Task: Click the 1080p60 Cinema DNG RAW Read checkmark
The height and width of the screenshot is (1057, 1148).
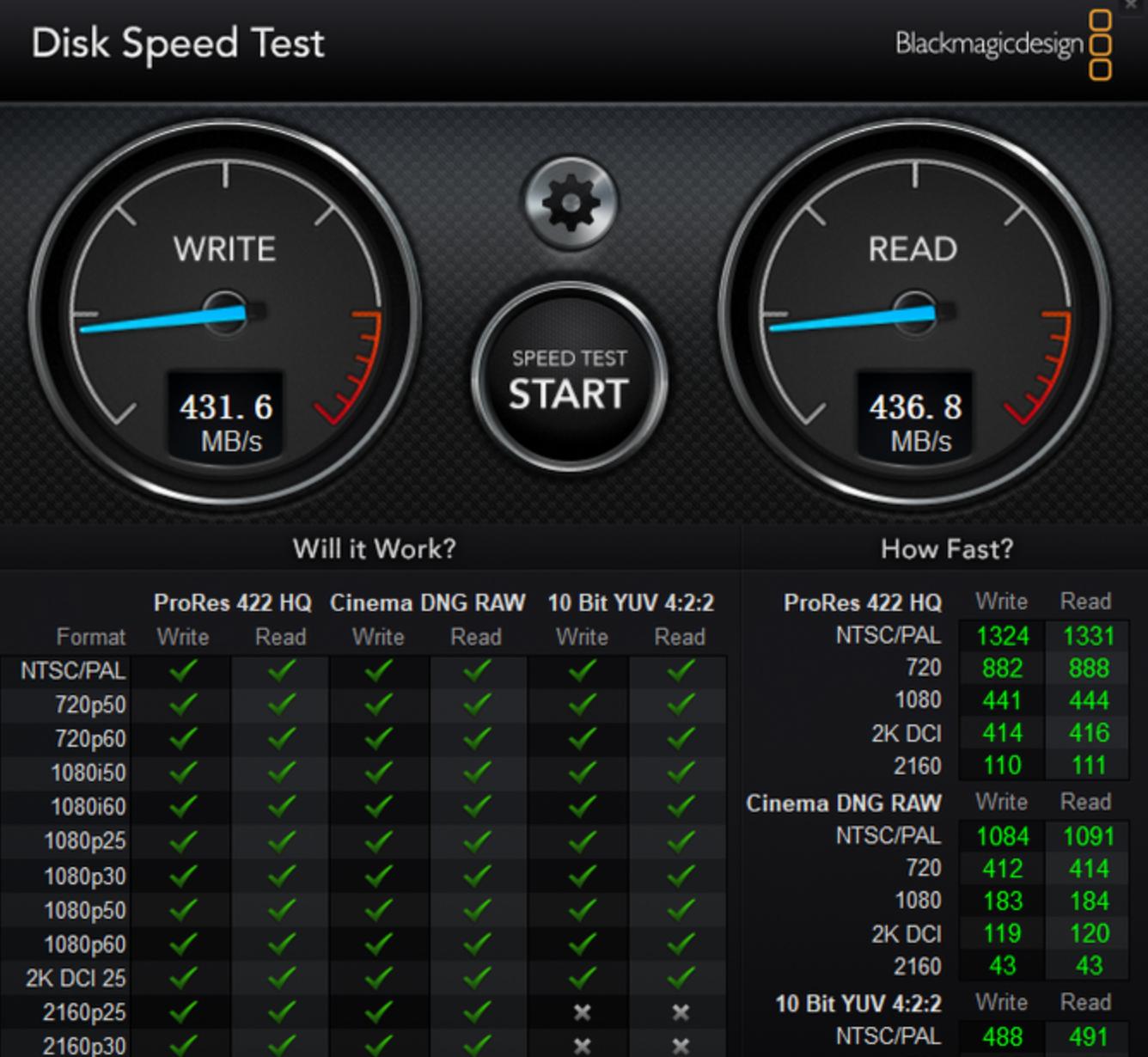Action: [x=476, y=944]
